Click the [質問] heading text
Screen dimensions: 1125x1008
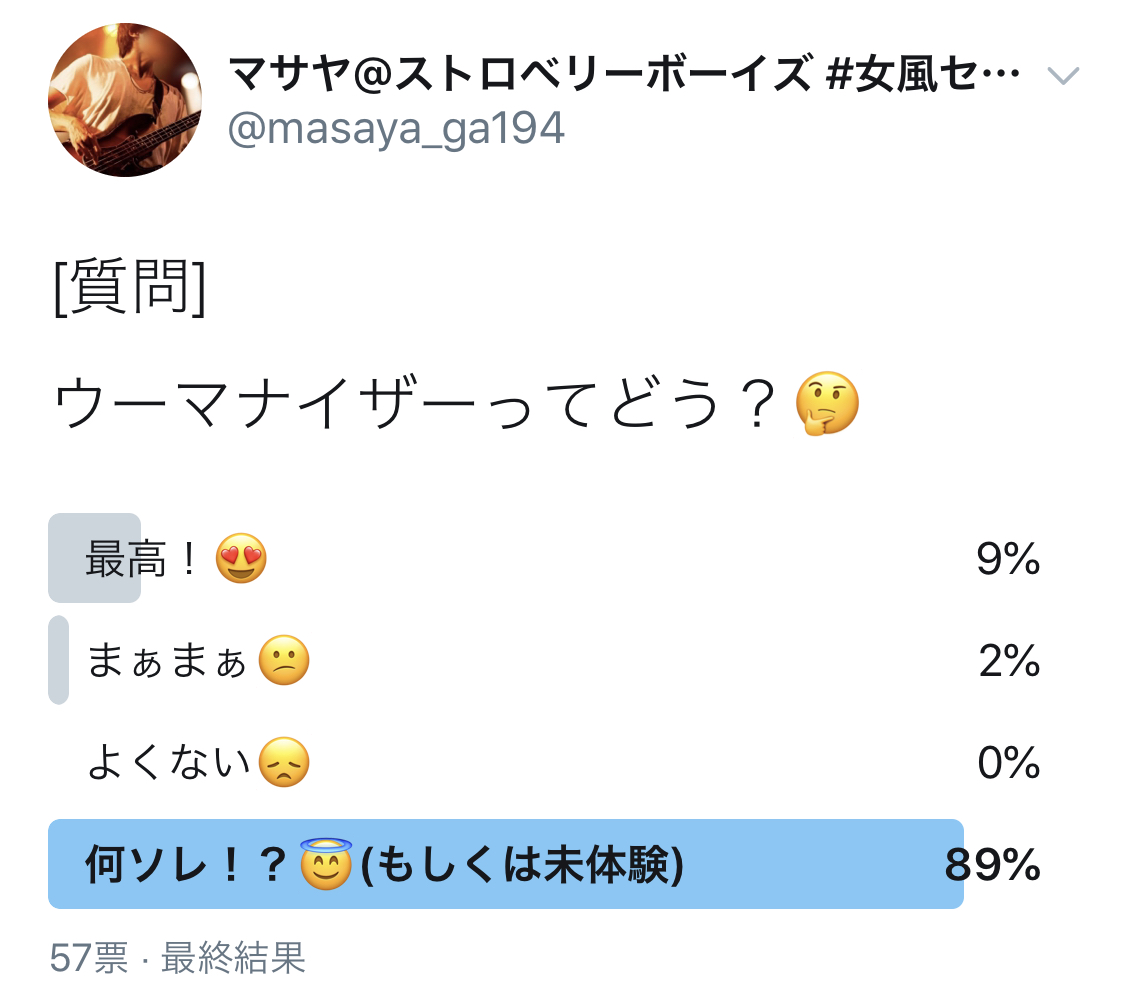[x=130, y=286]
